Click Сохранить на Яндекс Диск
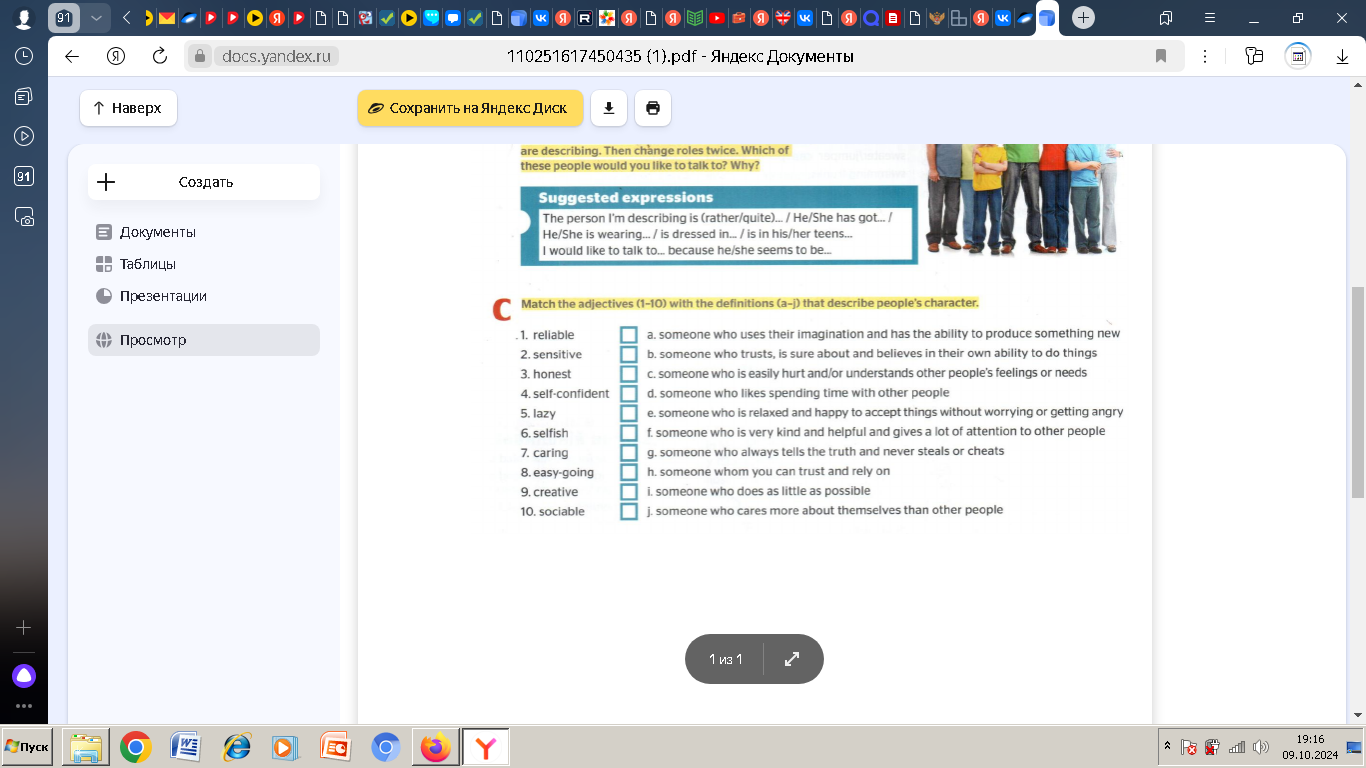Viewport: 1366px width, 768px height. (x=470, y=108)
